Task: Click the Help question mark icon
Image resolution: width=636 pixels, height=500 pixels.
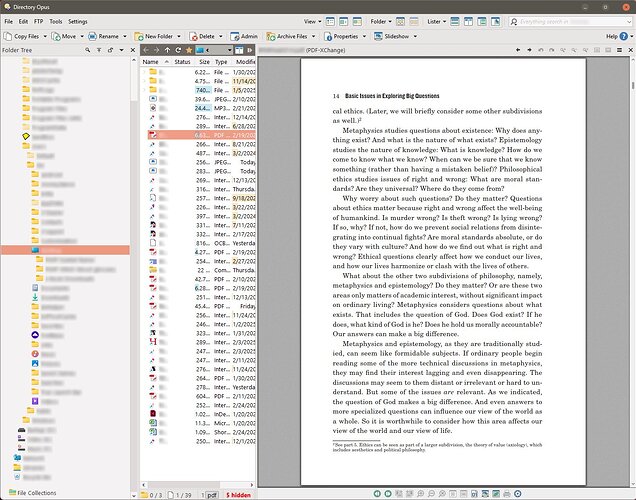Action: coord(623,36)
